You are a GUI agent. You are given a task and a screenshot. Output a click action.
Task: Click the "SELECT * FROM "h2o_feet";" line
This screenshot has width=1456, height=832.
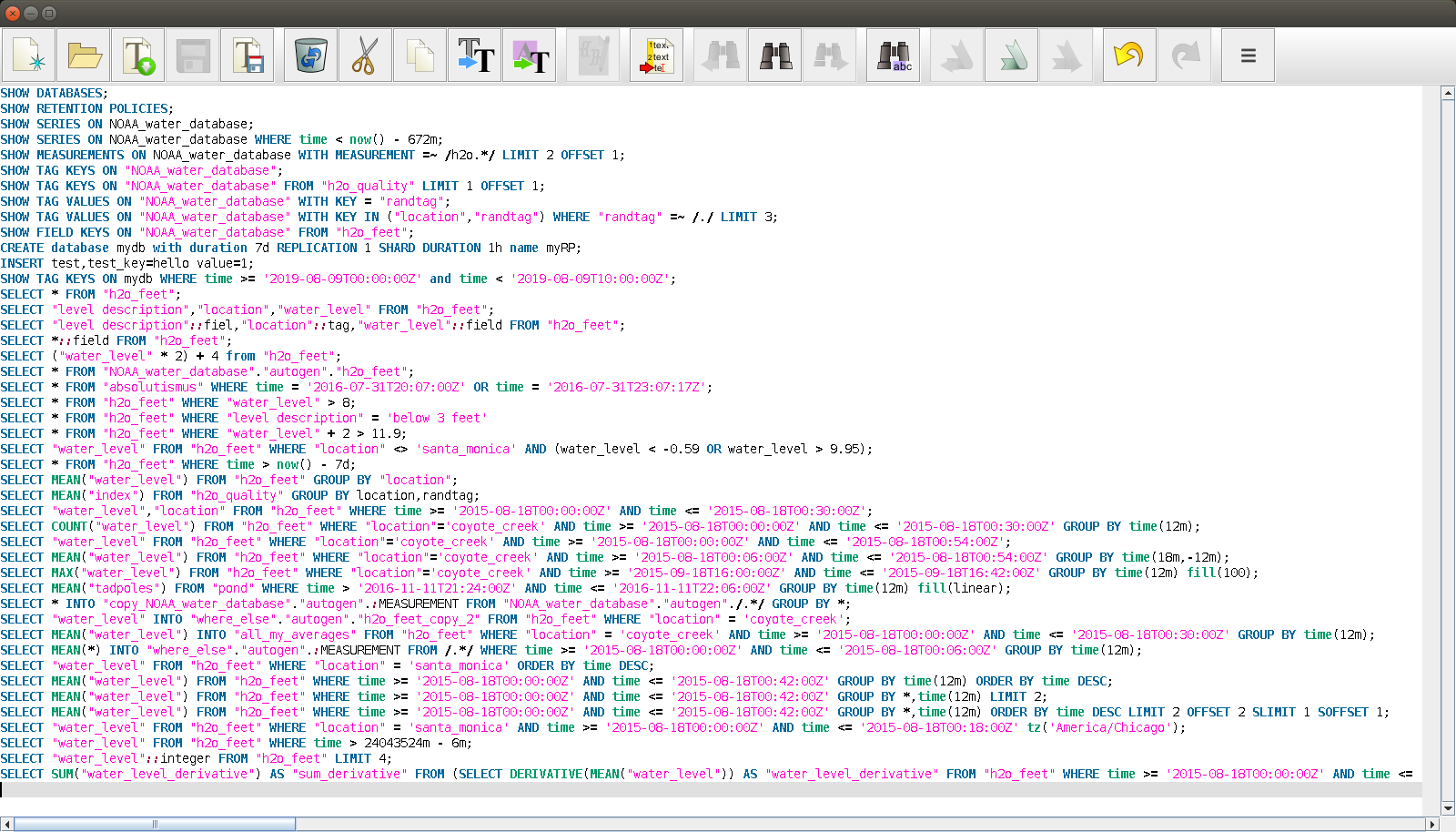point(91,294)
